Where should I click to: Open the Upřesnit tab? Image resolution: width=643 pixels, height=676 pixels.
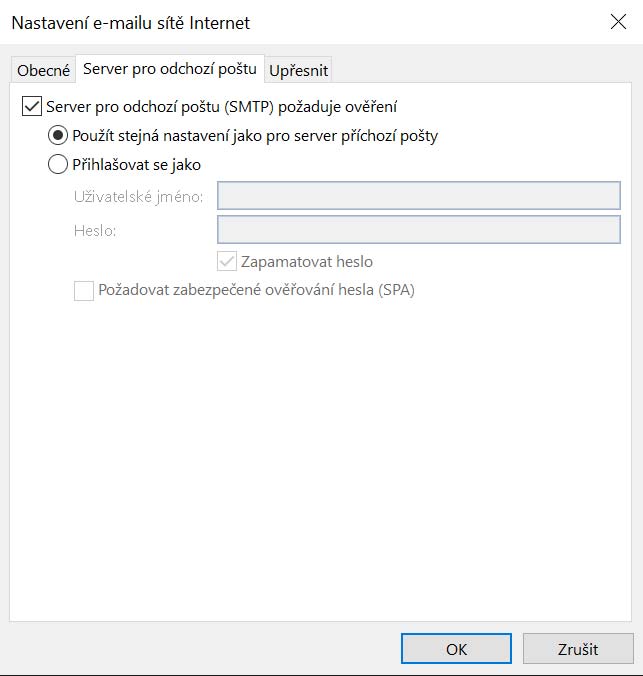click(x=299, y=70)
